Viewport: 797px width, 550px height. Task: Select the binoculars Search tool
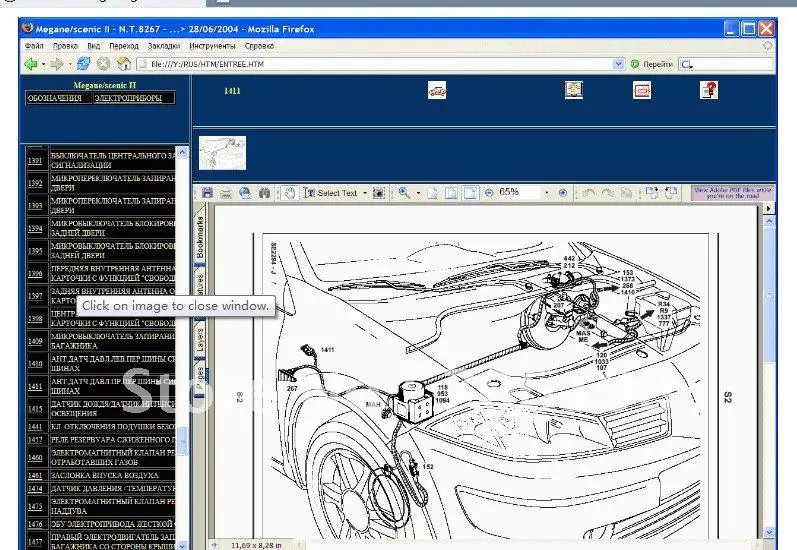264,193
